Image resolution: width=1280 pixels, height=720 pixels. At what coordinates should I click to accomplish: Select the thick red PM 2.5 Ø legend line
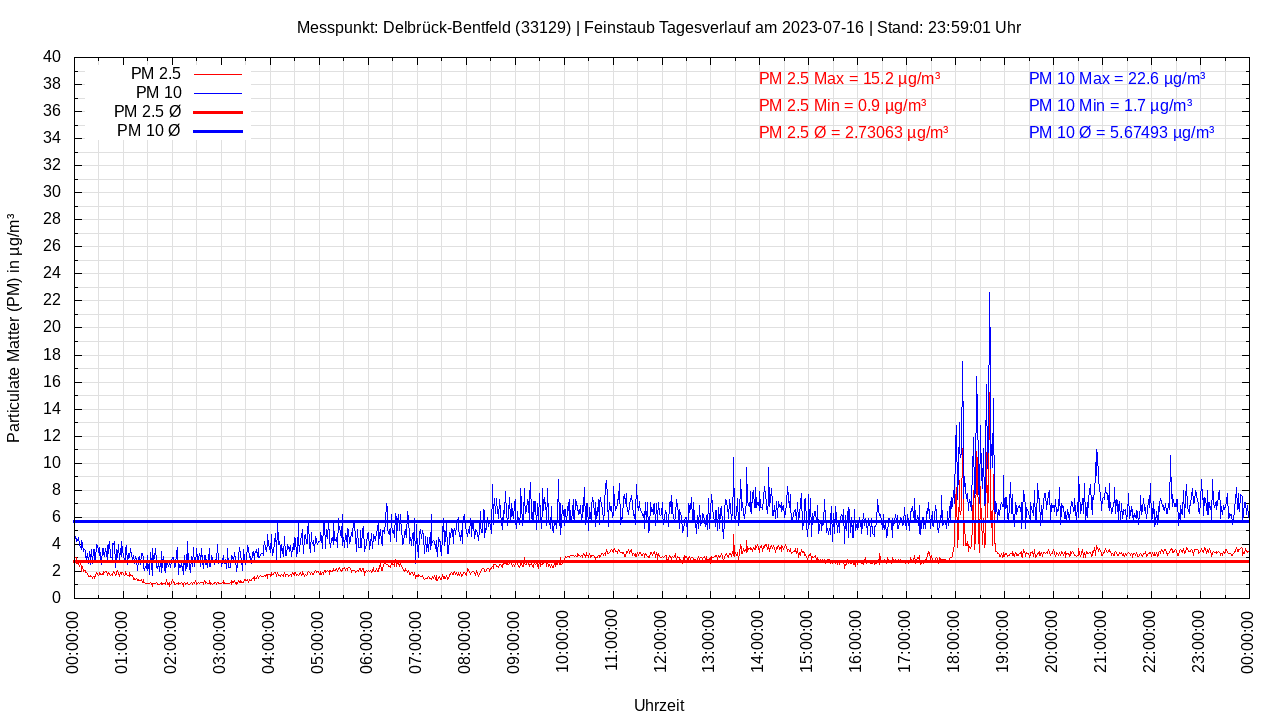click(x=217, y=112)
